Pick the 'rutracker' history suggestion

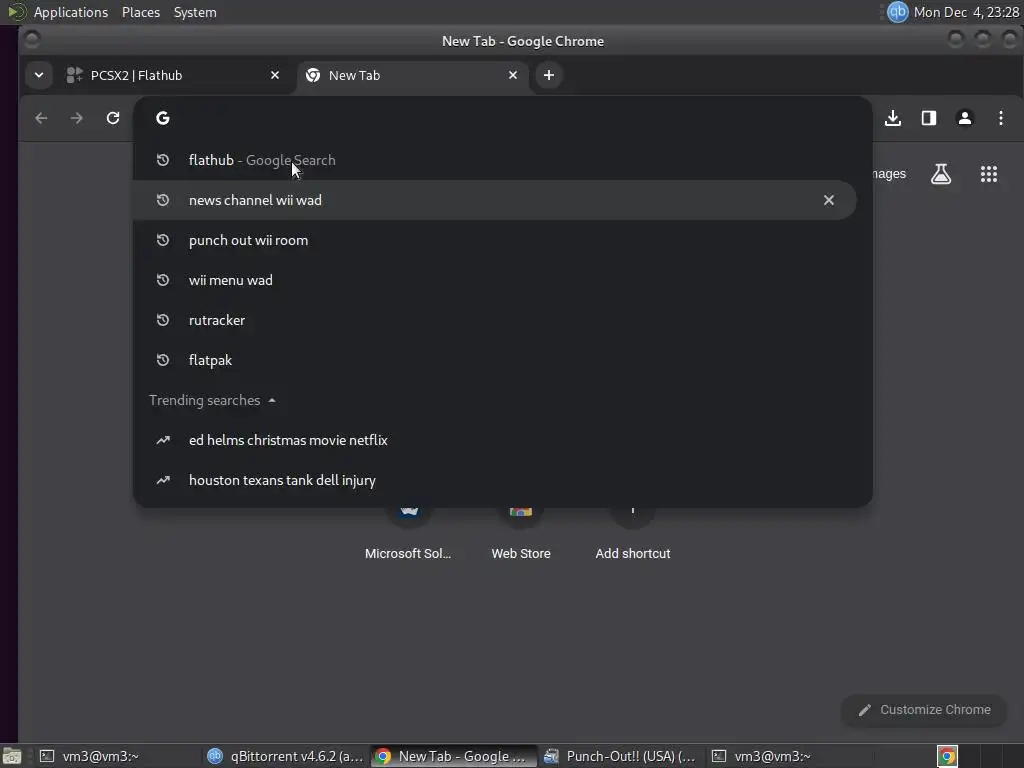point(494,320)
